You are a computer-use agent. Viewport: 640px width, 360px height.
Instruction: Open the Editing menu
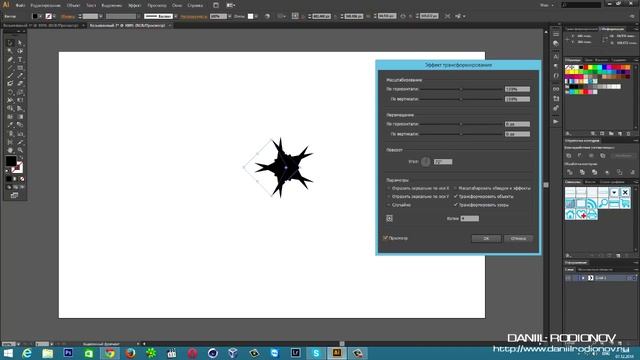(x=45, y=6)
